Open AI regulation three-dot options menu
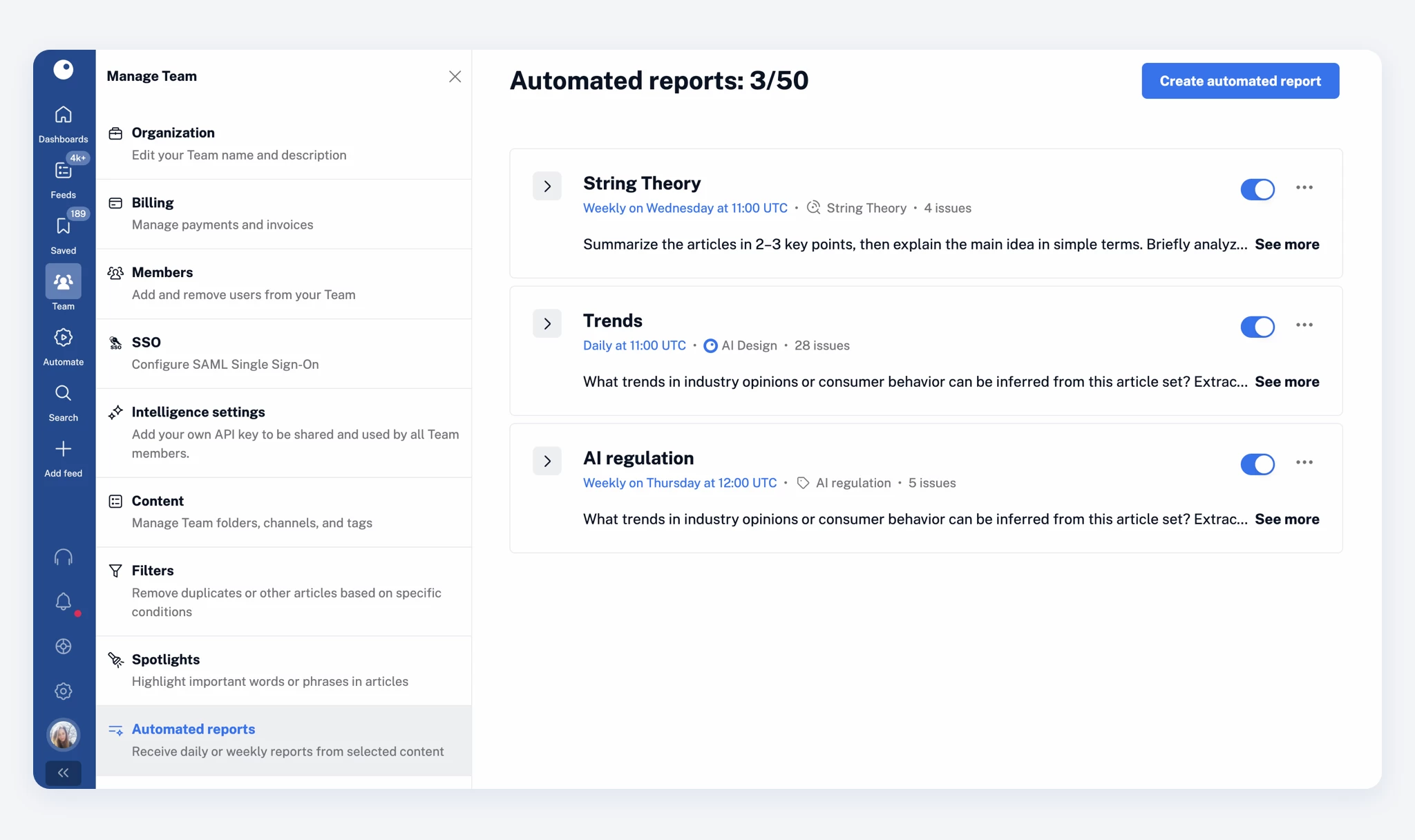This screenshot has width=1415, height=840. 1304,462
